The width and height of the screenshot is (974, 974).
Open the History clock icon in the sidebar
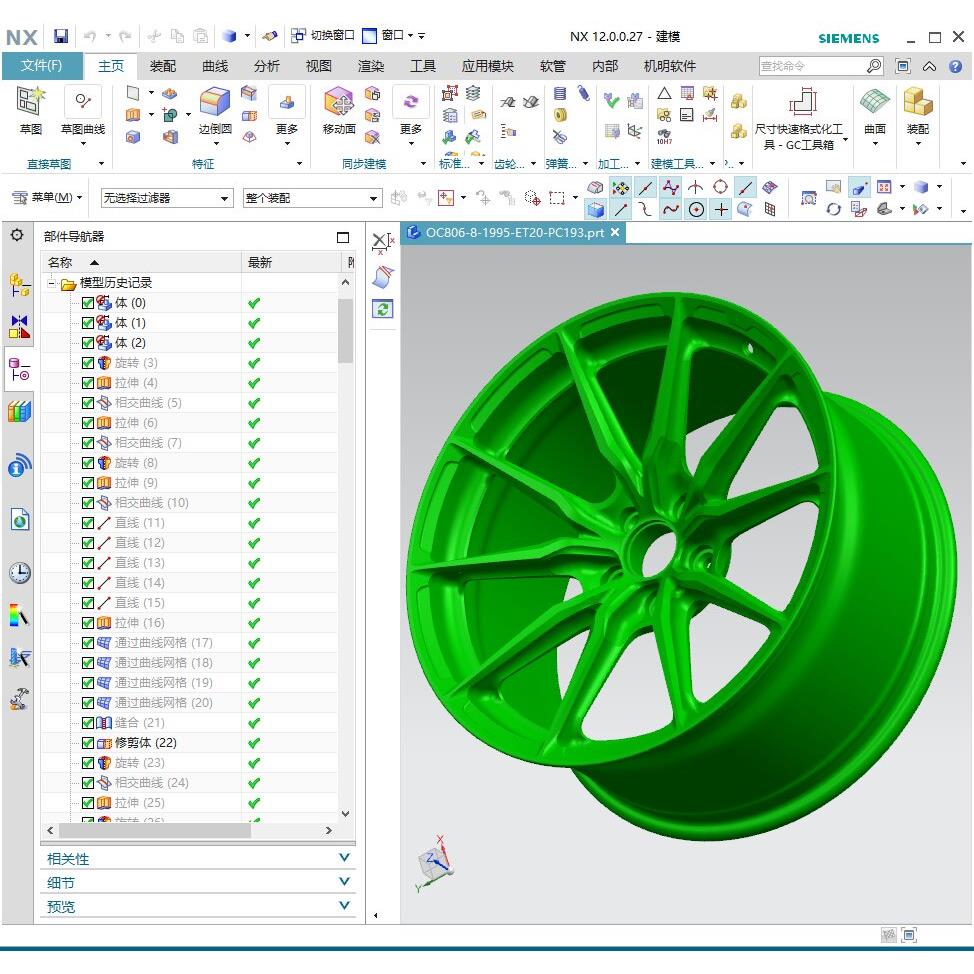19,572
